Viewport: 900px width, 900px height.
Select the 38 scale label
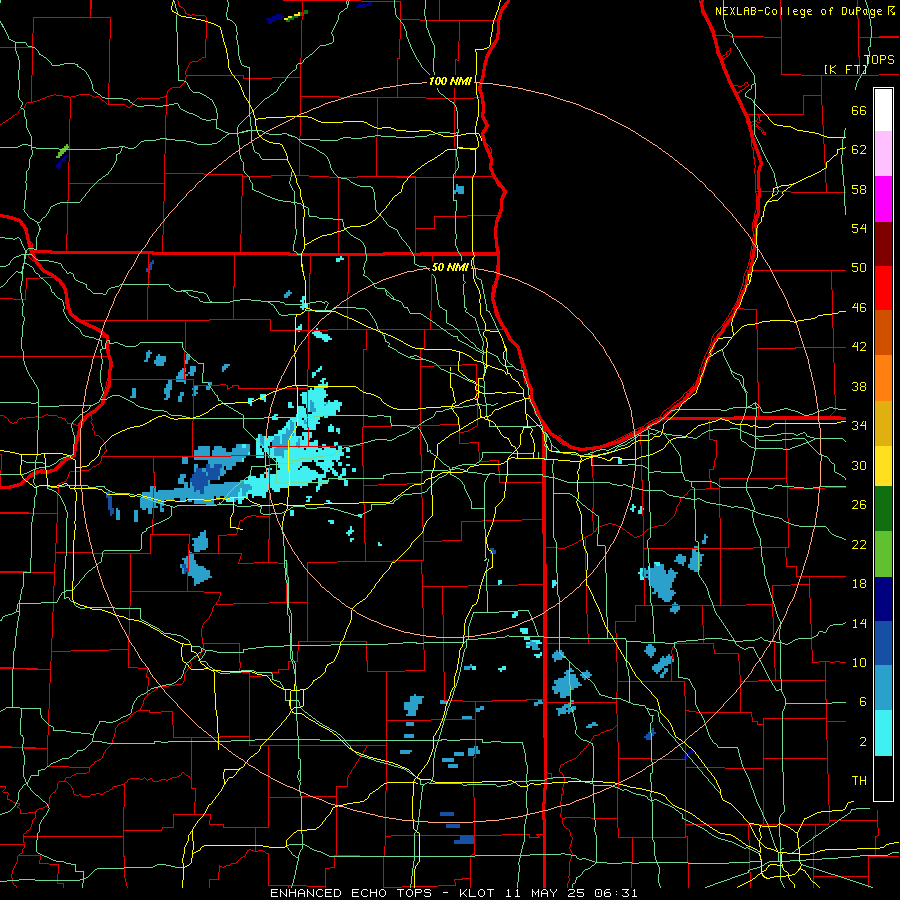point(859,386)
